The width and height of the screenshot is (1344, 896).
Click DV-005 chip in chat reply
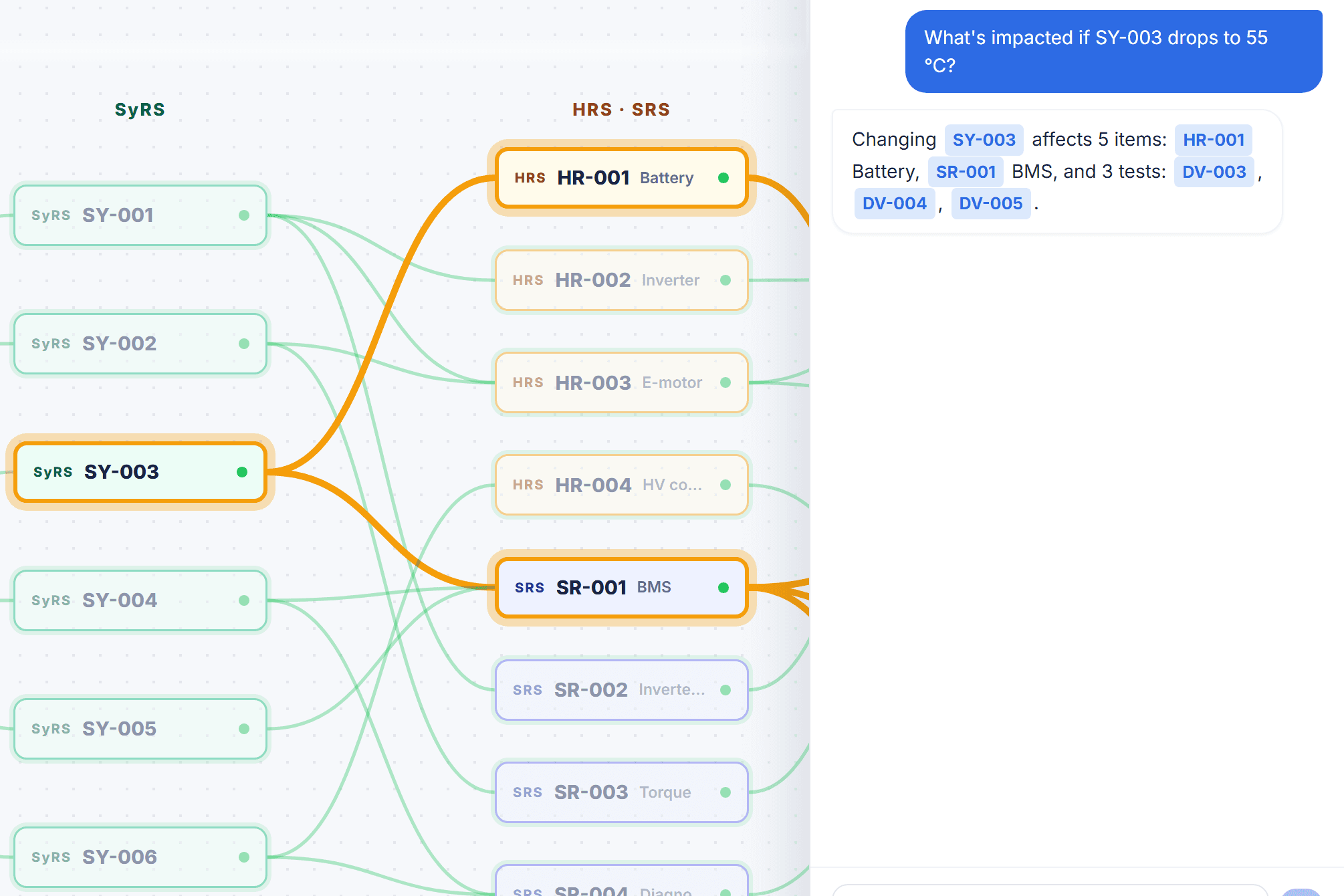click(x=991, y=203)
